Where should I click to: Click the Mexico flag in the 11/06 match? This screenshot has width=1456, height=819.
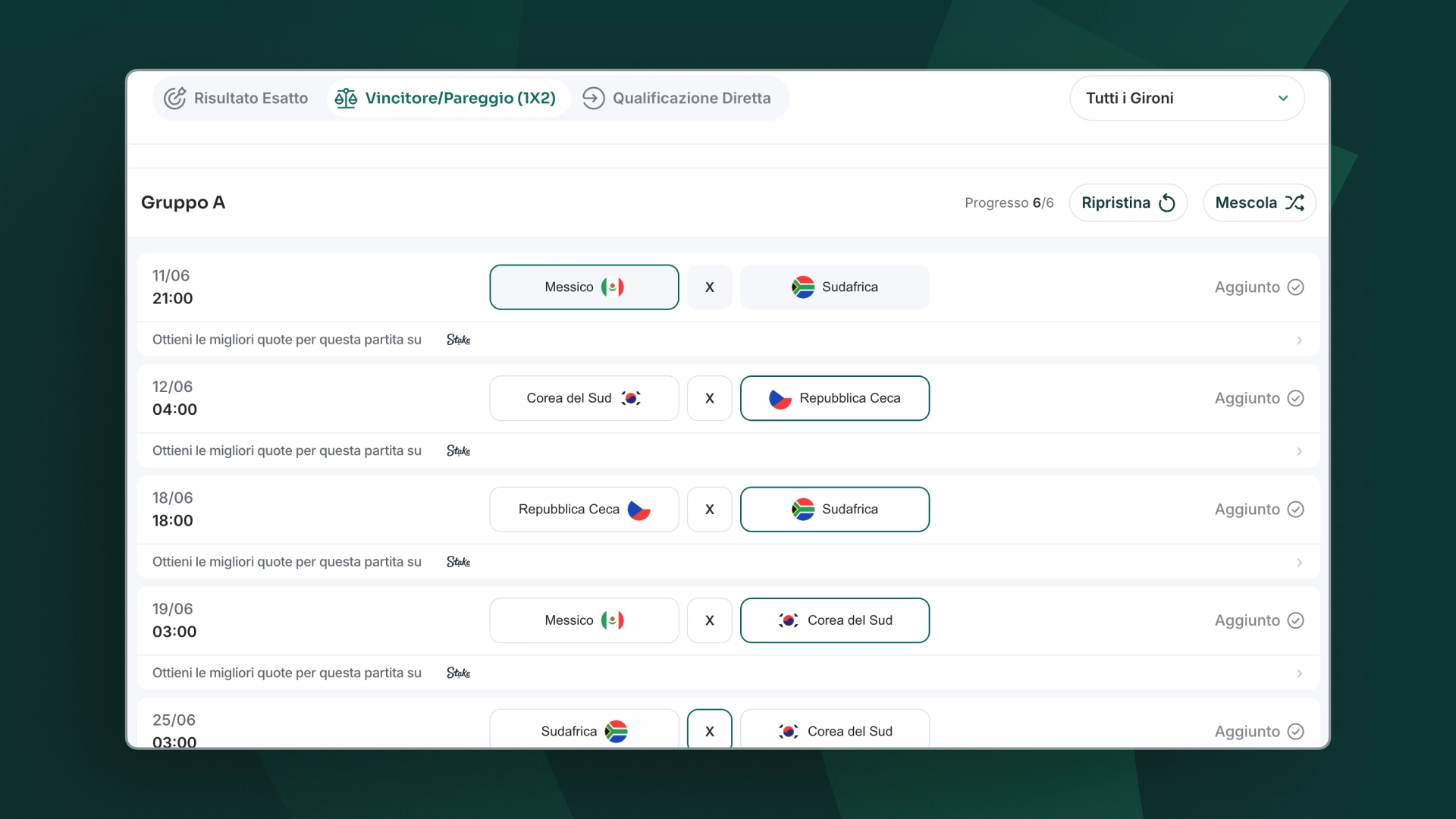point(613,287)
